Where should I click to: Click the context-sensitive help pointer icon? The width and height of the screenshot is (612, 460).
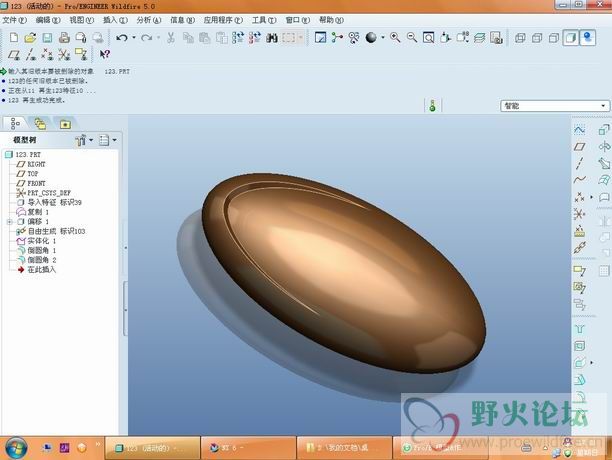[x=105, y=54]
